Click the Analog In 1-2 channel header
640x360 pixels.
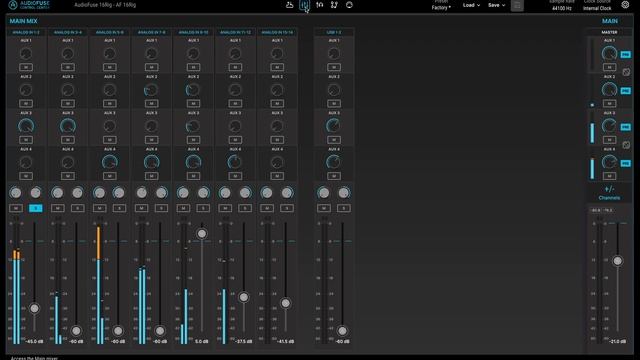pyautogui.click(x=26, y=32)
